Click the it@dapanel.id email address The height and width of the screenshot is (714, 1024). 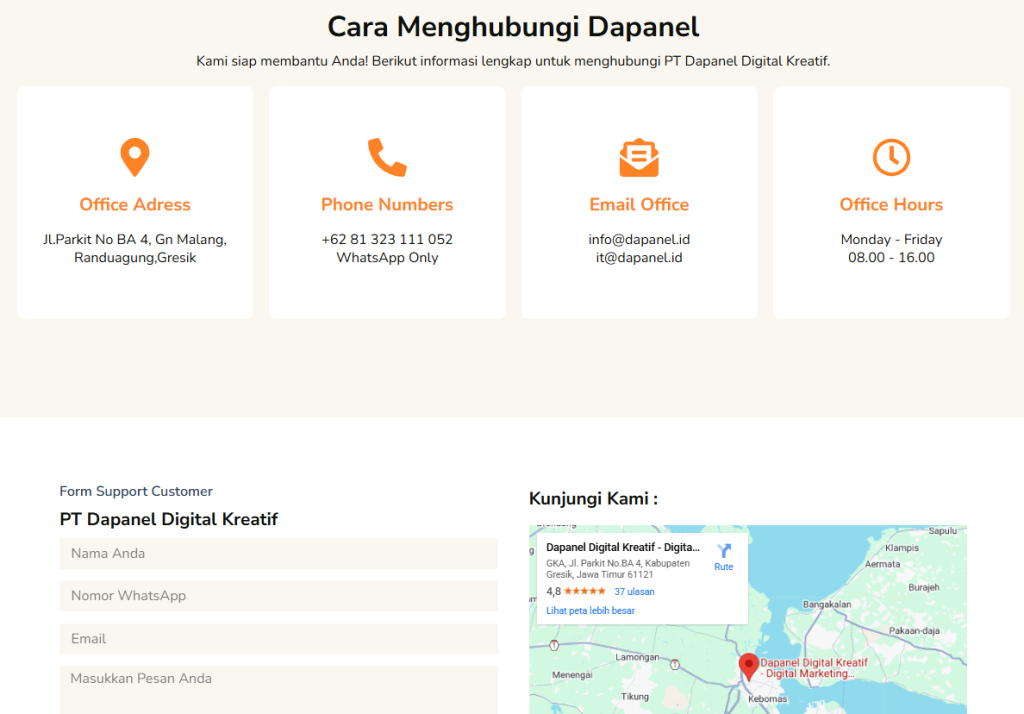(x=639, y=257)
